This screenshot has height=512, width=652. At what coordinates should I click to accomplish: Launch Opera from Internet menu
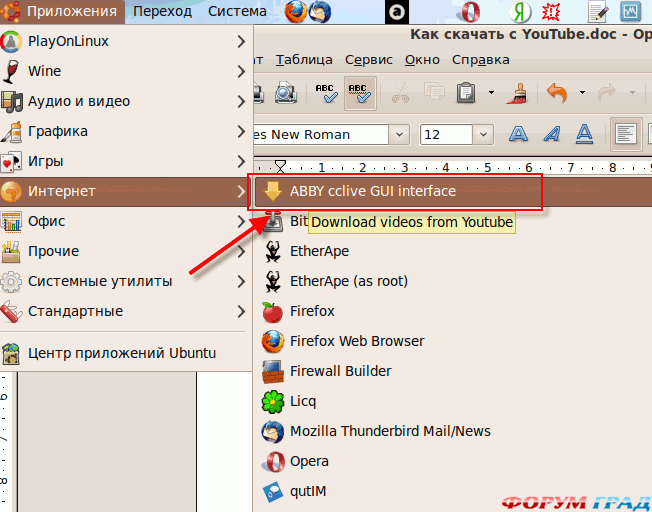pyautogui.click(x=453, y=461)
